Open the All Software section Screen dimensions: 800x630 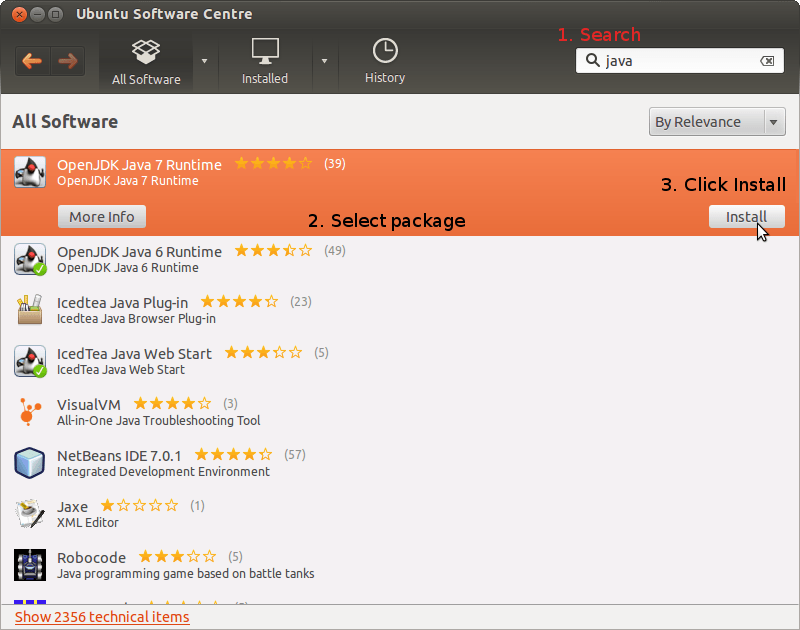coord(146,62)
